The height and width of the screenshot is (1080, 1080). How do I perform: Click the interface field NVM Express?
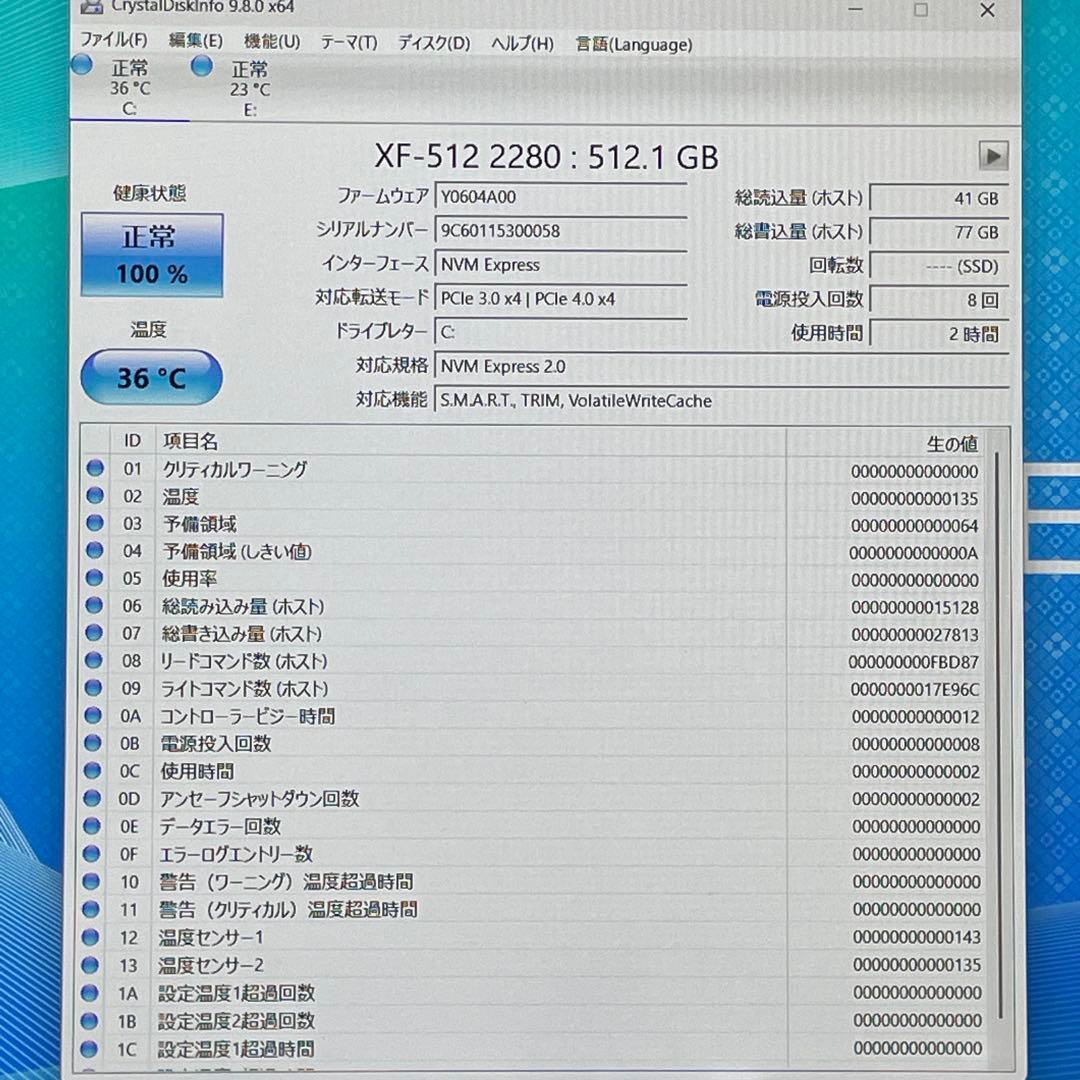click(x=561, y=264)
